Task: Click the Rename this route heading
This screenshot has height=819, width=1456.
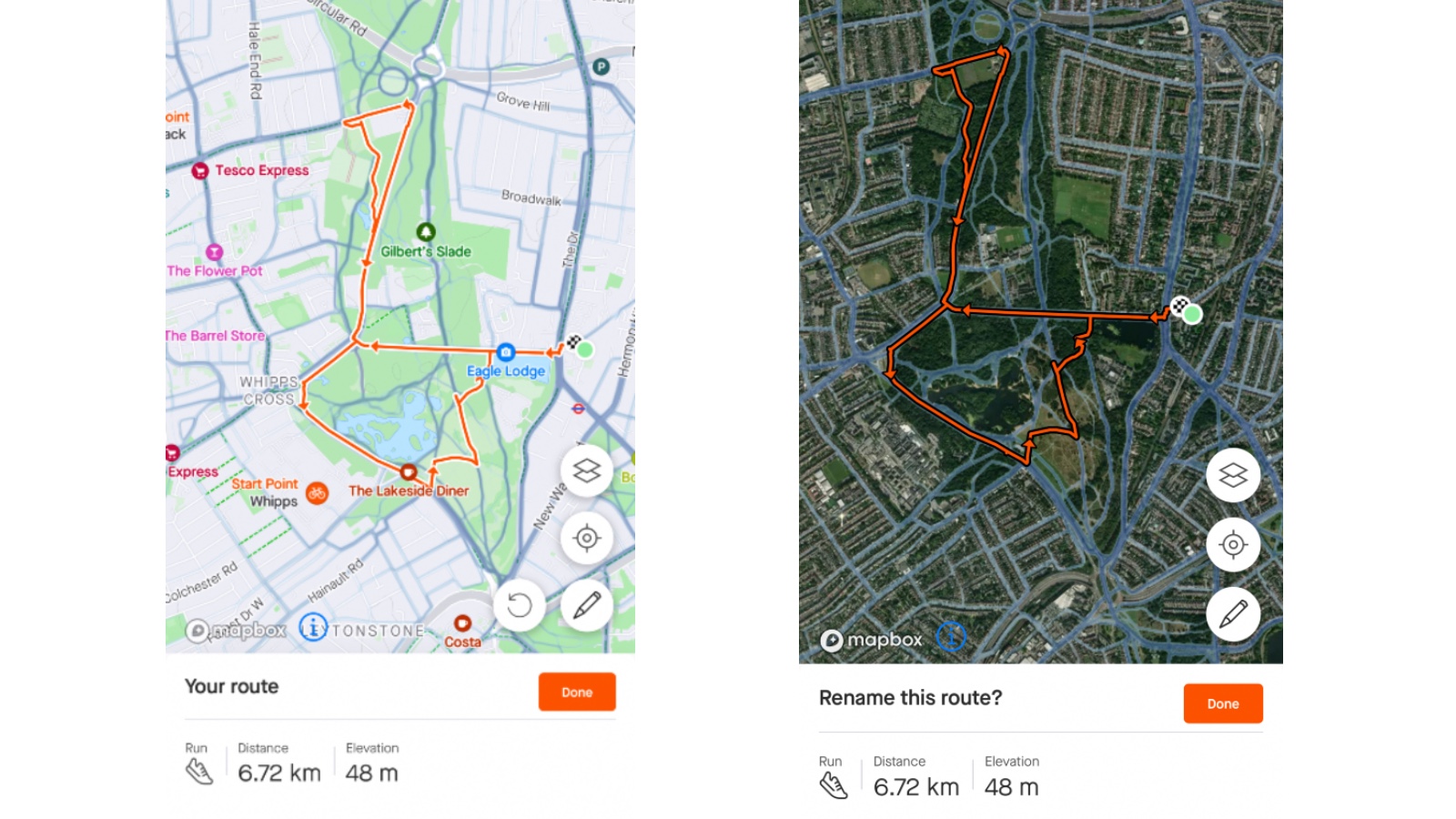Action: point(910,697)
